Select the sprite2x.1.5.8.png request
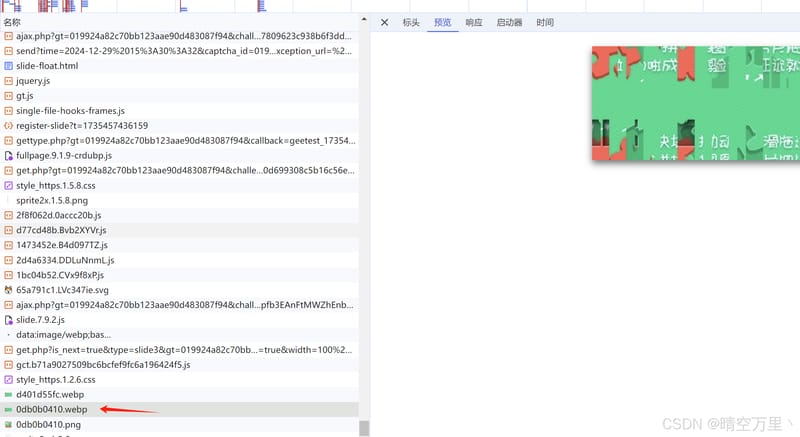Image resolution: width=800 pixels, height=437 pixels. 179,200
